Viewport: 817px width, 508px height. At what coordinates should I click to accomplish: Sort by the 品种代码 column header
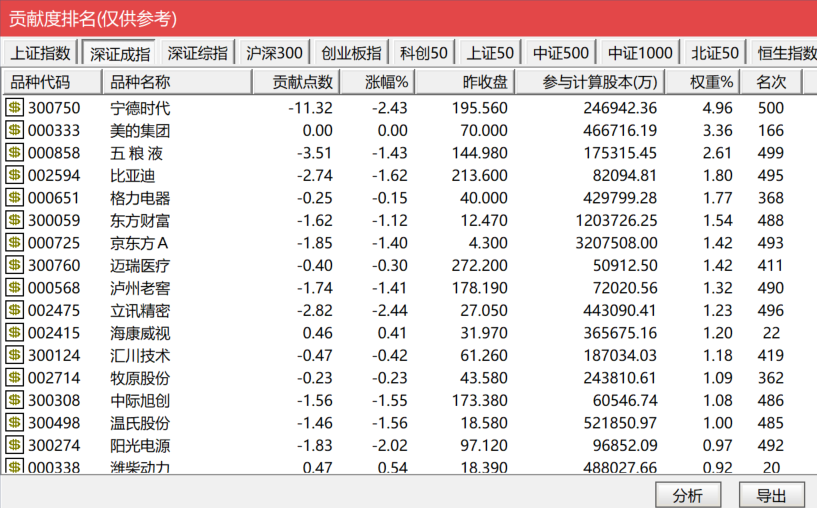(x=52, y=82)
